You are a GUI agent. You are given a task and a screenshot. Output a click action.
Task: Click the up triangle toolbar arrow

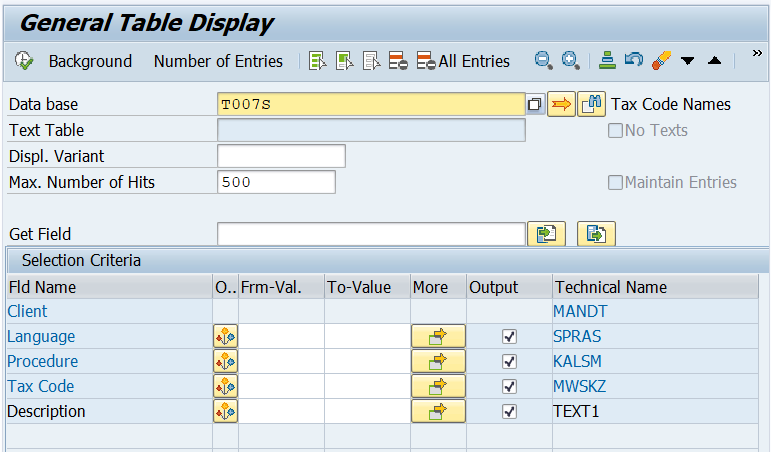714,60
